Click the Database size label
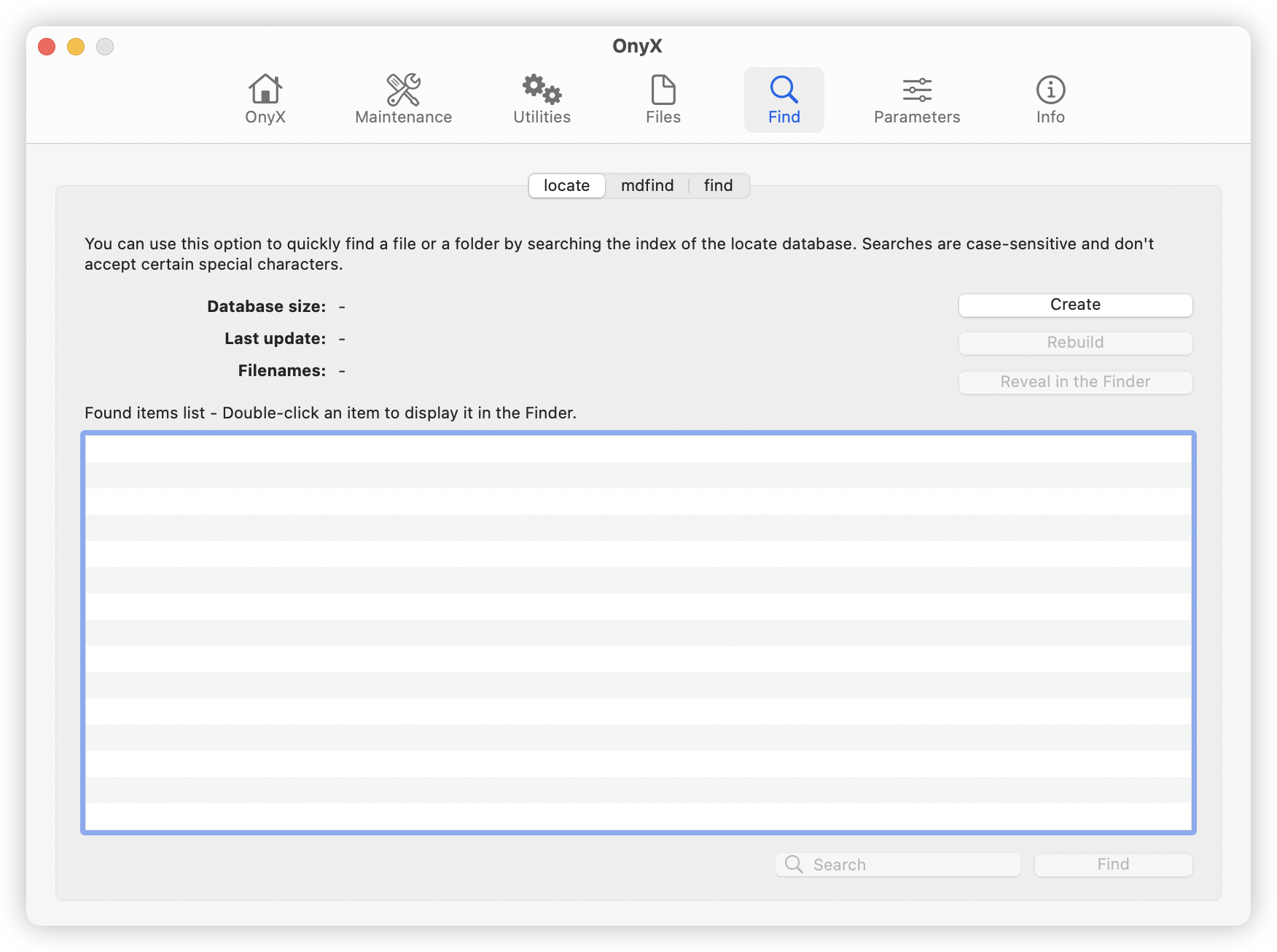Viewport: 1277px width, 952px height. click(267, 307)
